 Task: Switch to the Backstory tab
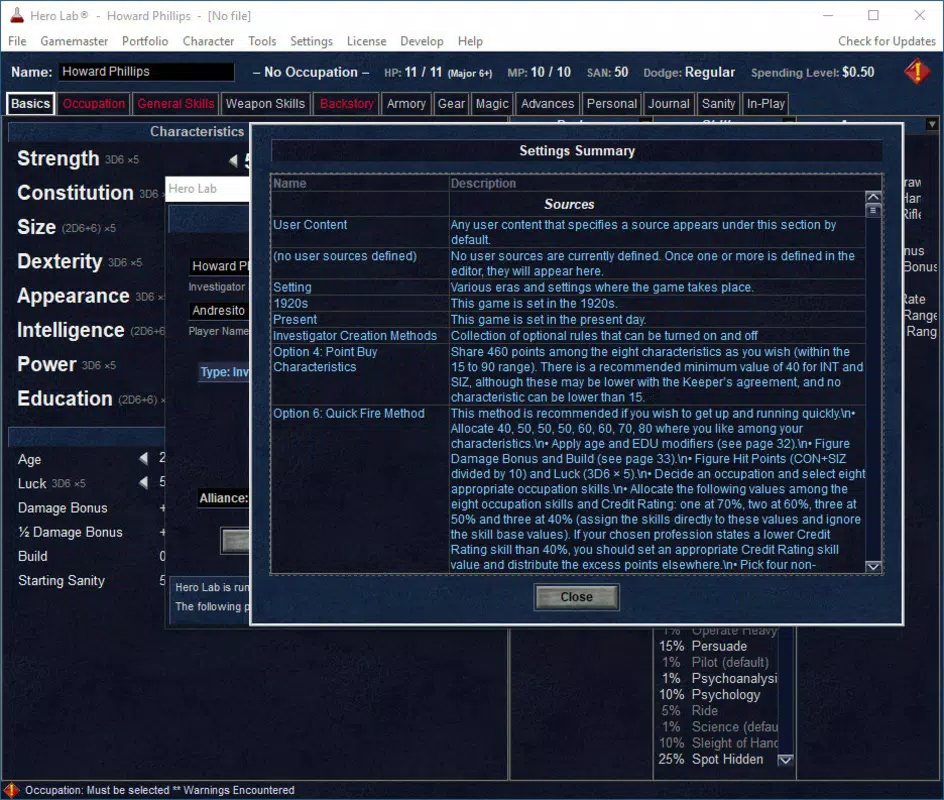346,104
